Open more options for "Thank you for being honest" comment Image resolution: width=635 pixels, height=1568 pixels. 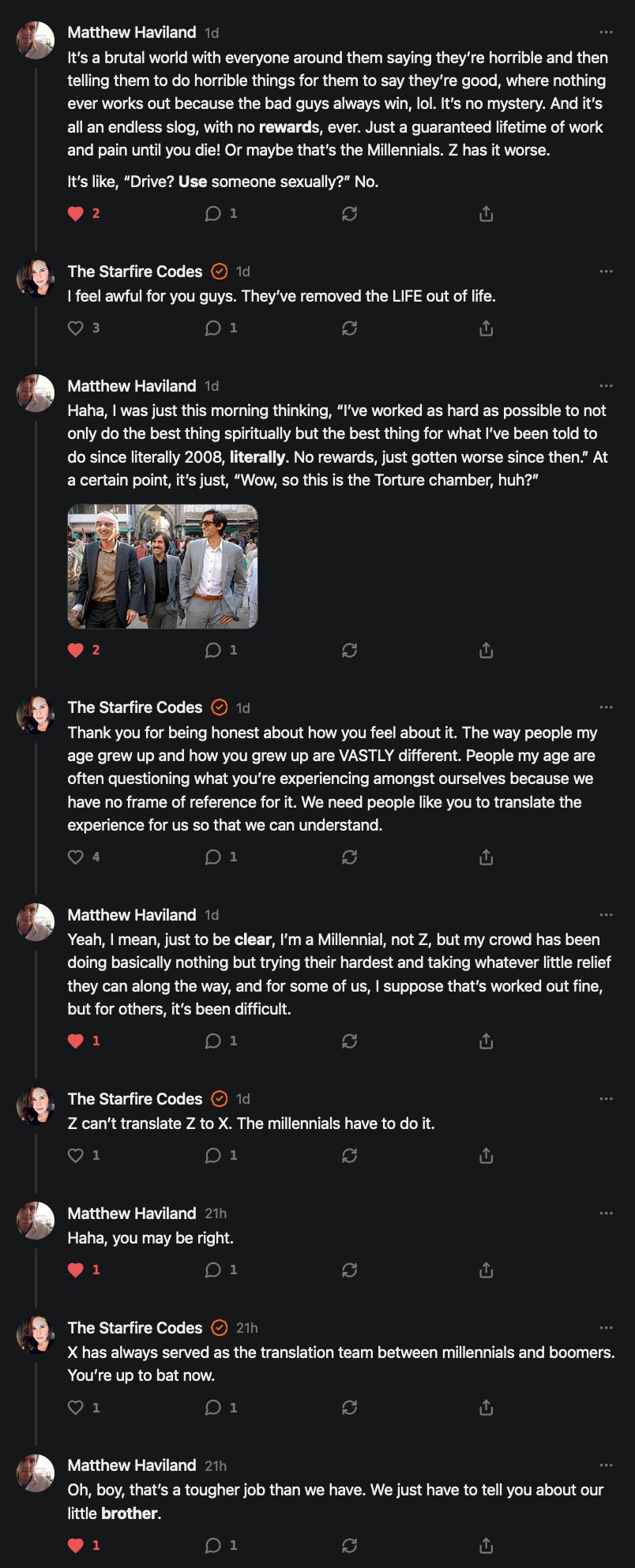click(x=606, y=707)
